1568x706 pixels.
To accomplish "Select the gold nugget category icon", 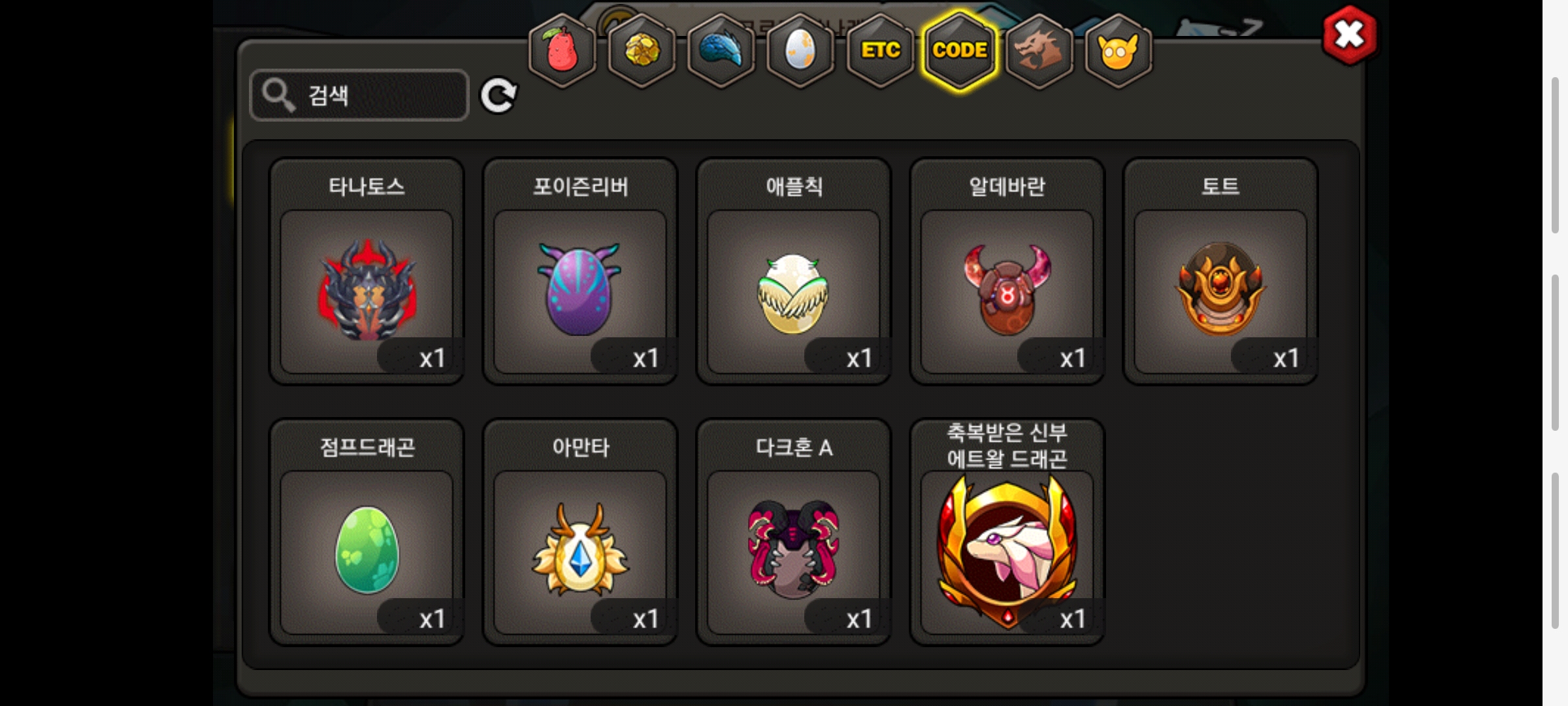I will (x=642, y=51).
